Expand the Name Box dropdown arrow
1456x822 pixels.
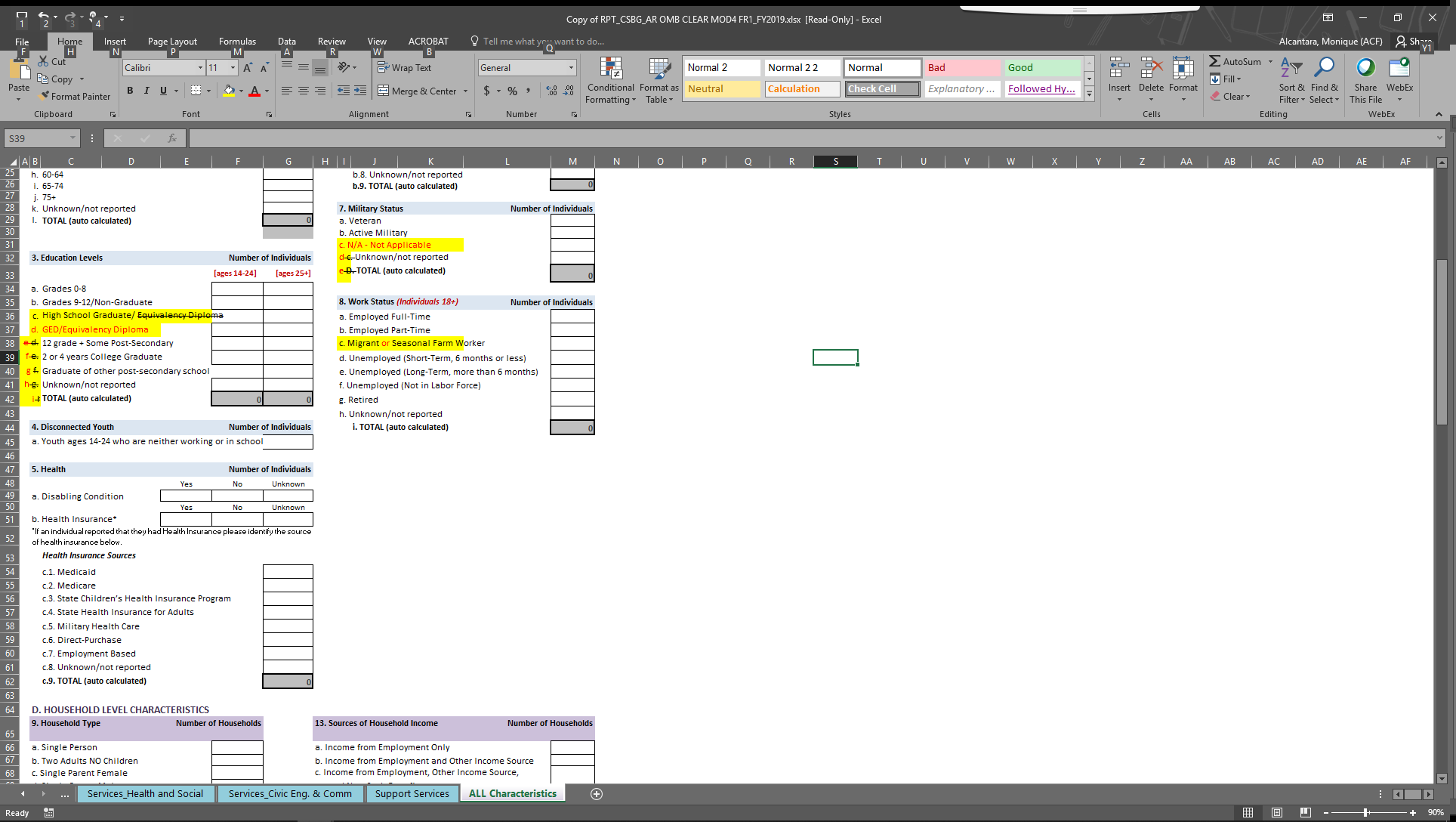pyautogui.click(x=72, y=138)
